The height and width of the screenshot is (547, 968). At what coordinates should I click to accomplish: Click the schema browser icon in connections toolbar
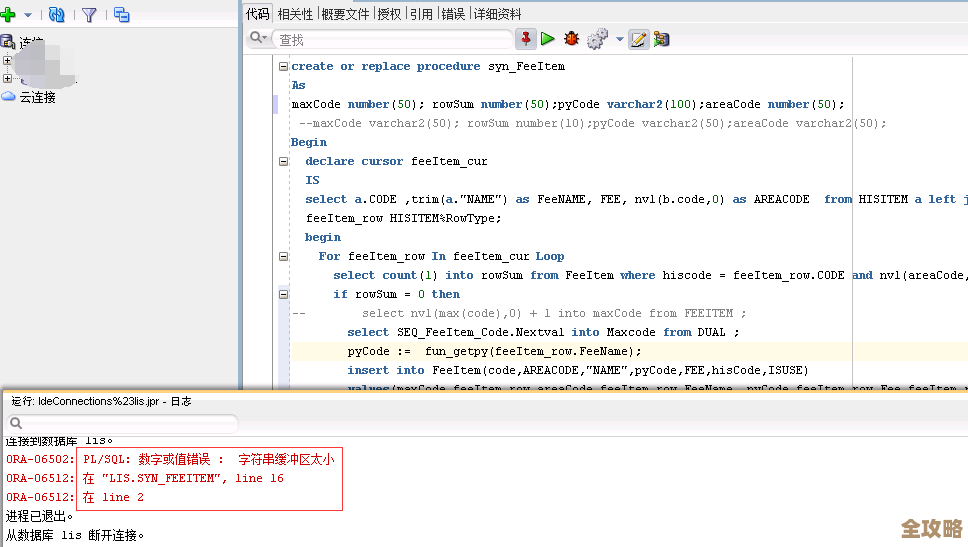coord(122,15)
